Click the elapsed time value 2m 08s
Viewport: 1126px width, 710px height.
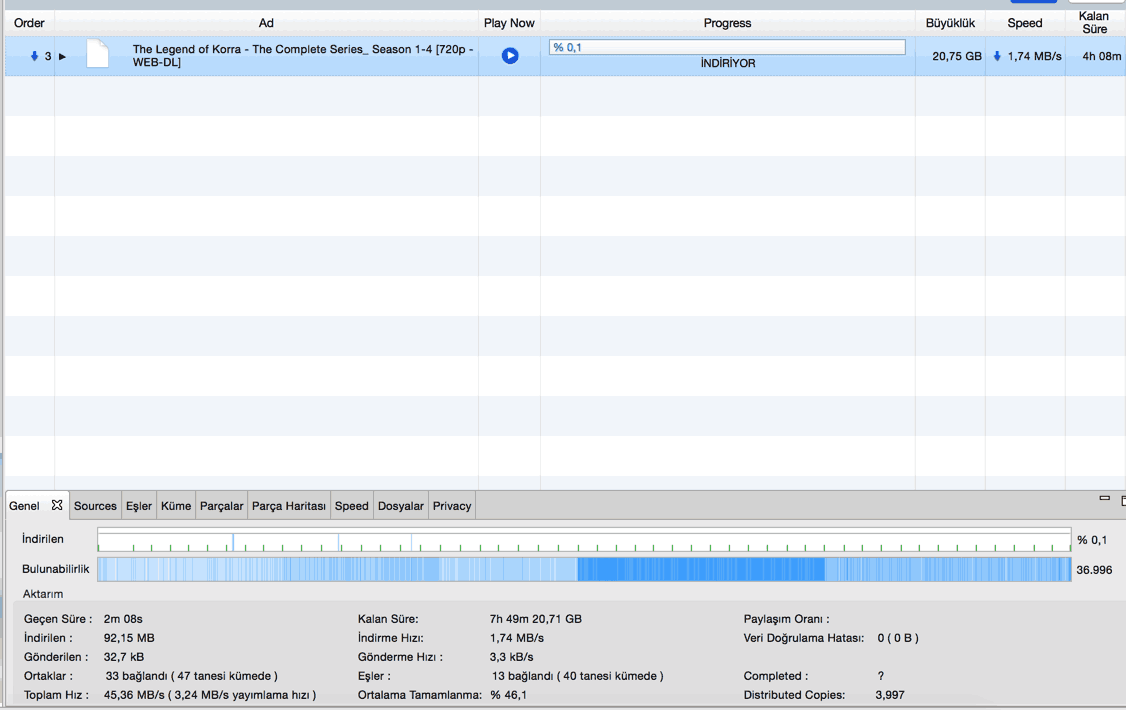click(x=124, y=619)
